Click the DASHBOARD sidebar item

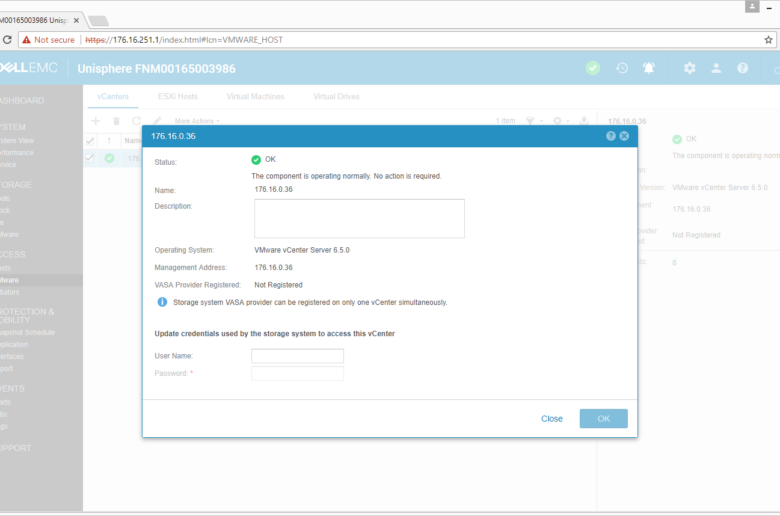tap(22, 101)
